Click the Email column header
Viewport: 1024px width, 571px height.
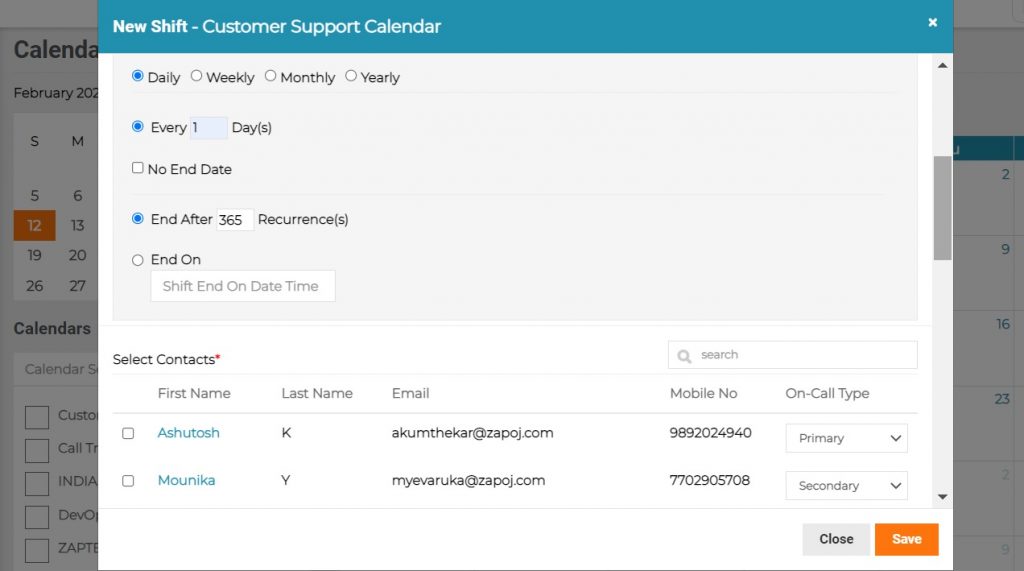(x=410, y=393)
